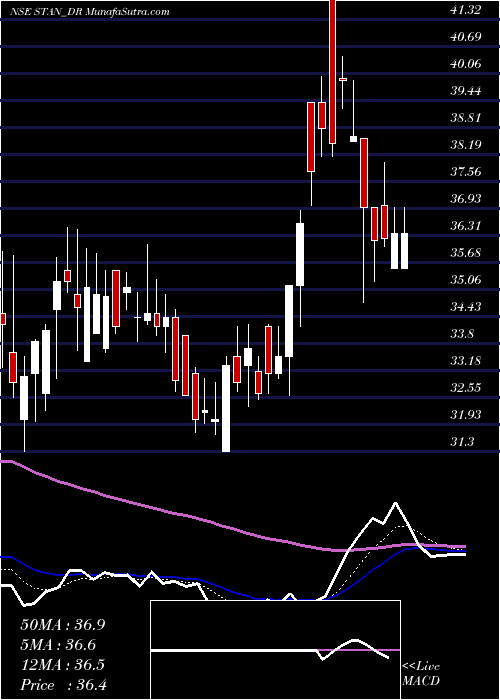Click the <<Live MACD label
The image size is (500, 700).
(421, 673)
